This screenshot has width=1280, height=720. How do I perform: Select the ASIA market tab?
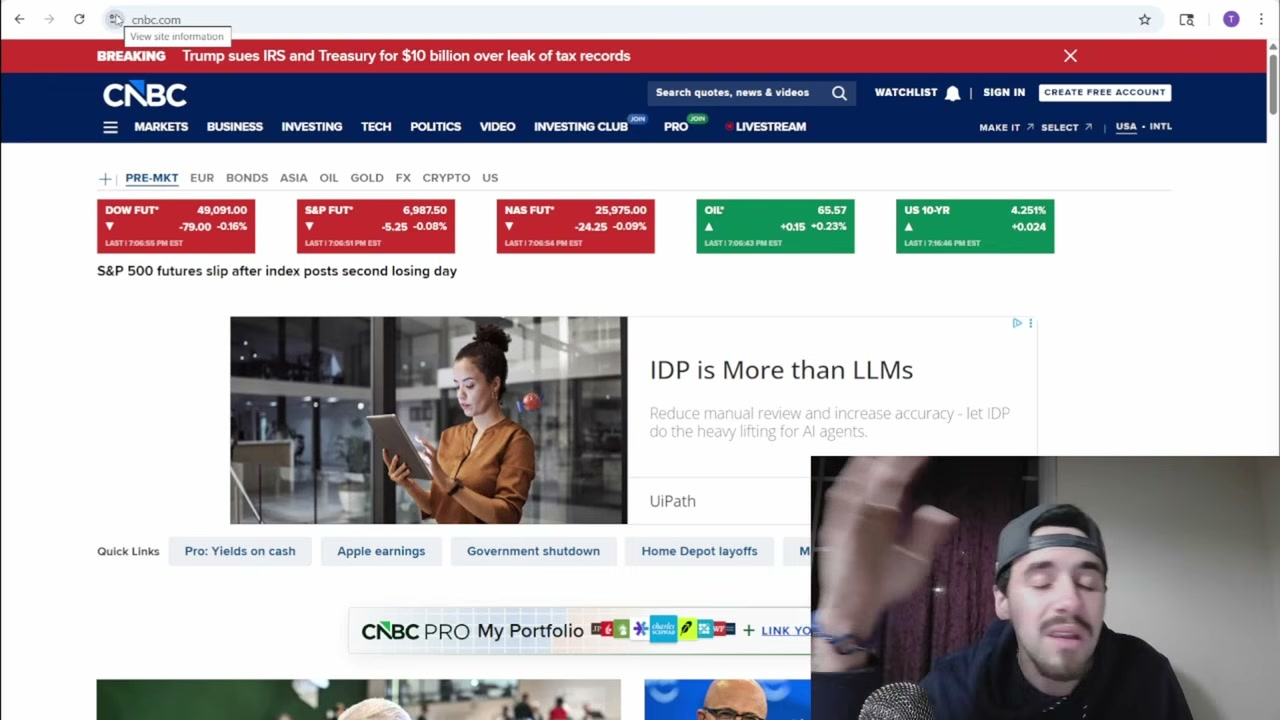[294, 178]
